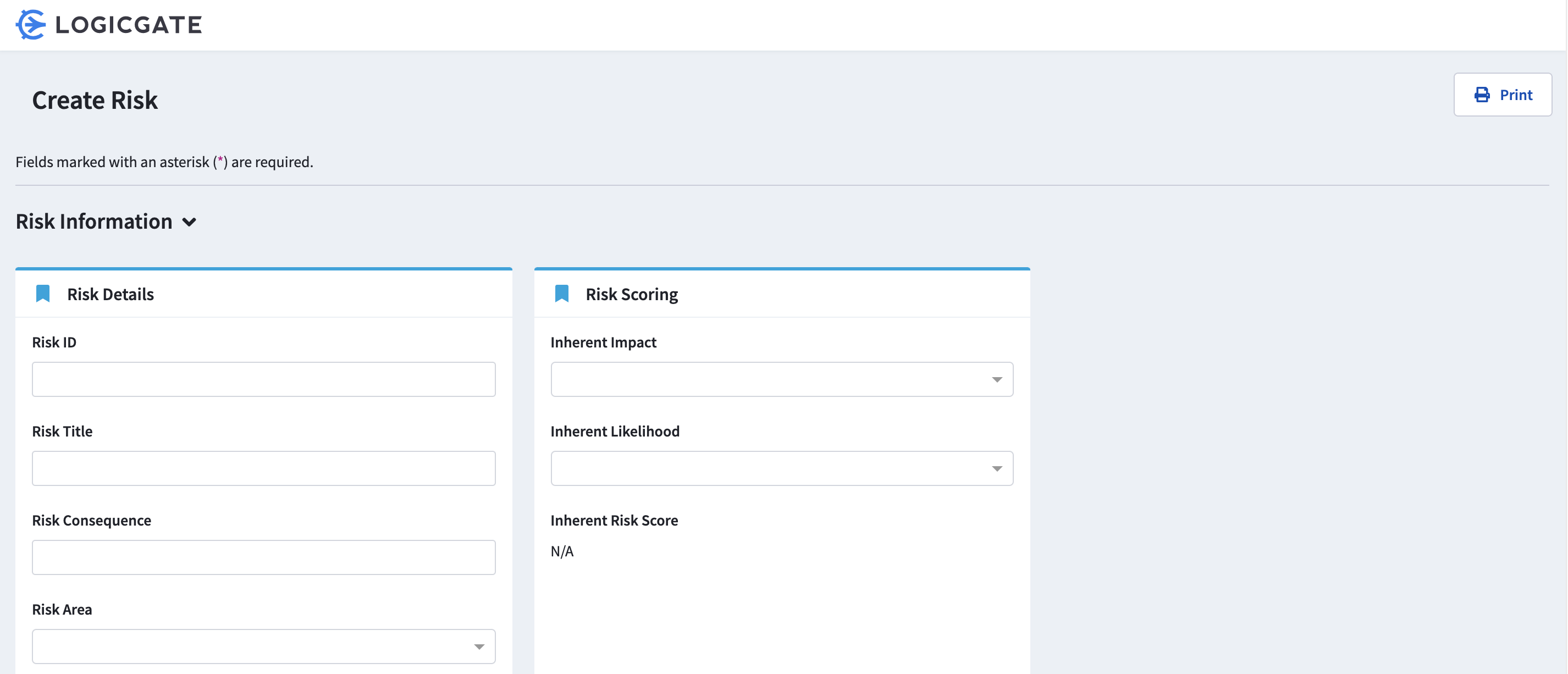Click the Print button
The width and height of the screenshot is (1568, 674).
(x=1503, y=95)
